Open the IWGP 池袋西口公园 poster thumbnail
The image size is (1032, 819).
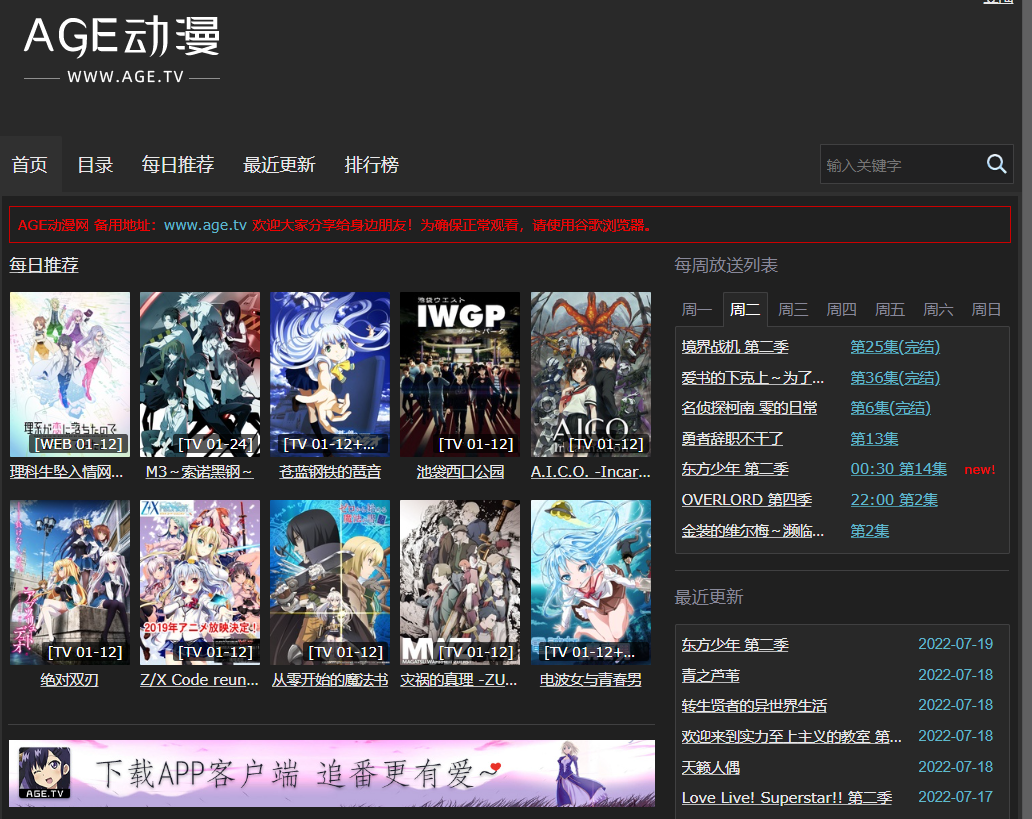pyautogui.click(x=460, y=374)
